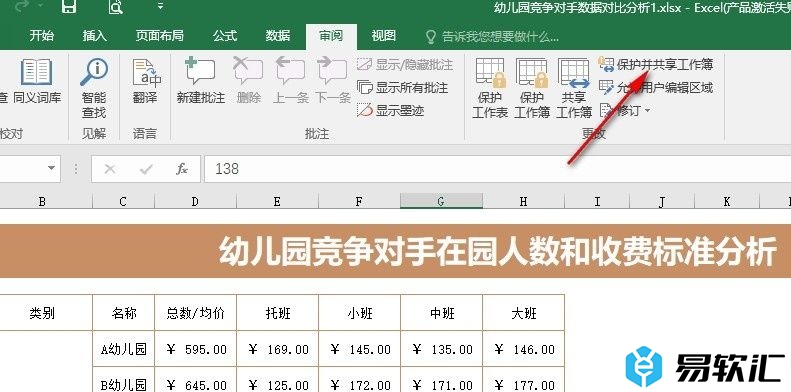
Task: Open the Data (数据) ribbon tab
Action: pyautogui.click(x=278, y=36)
